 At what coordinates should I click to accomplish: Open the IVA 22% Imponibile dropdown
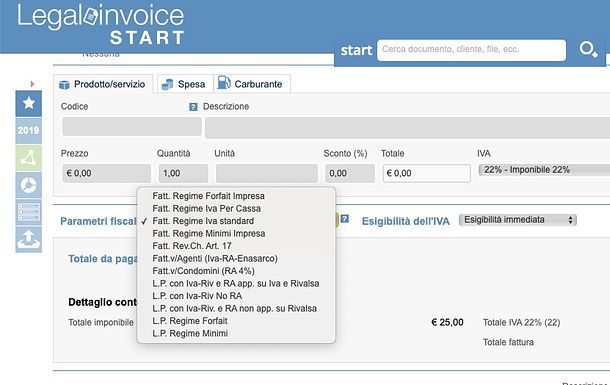(x=544, y=170)
